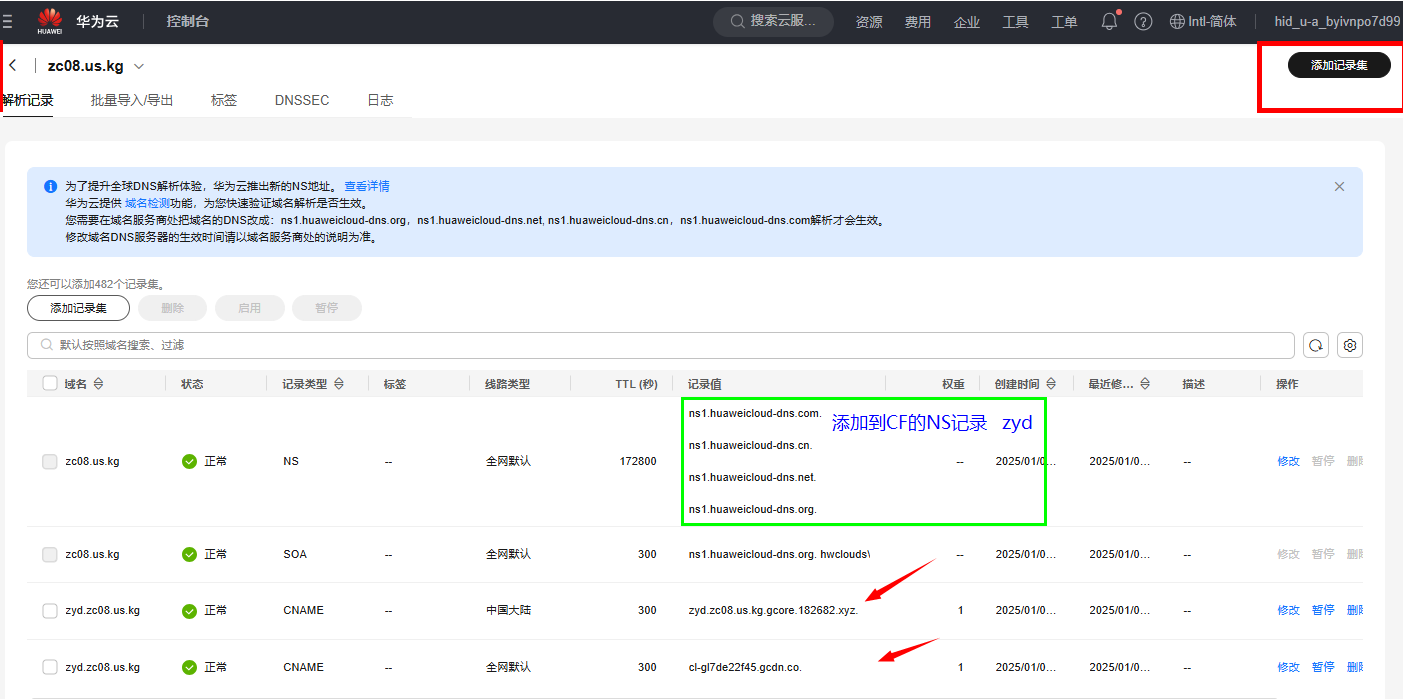Check the SOA record row checkbox
This screenshot has height=699, width=1403.
pyautogui.click(x=50, y=554)
